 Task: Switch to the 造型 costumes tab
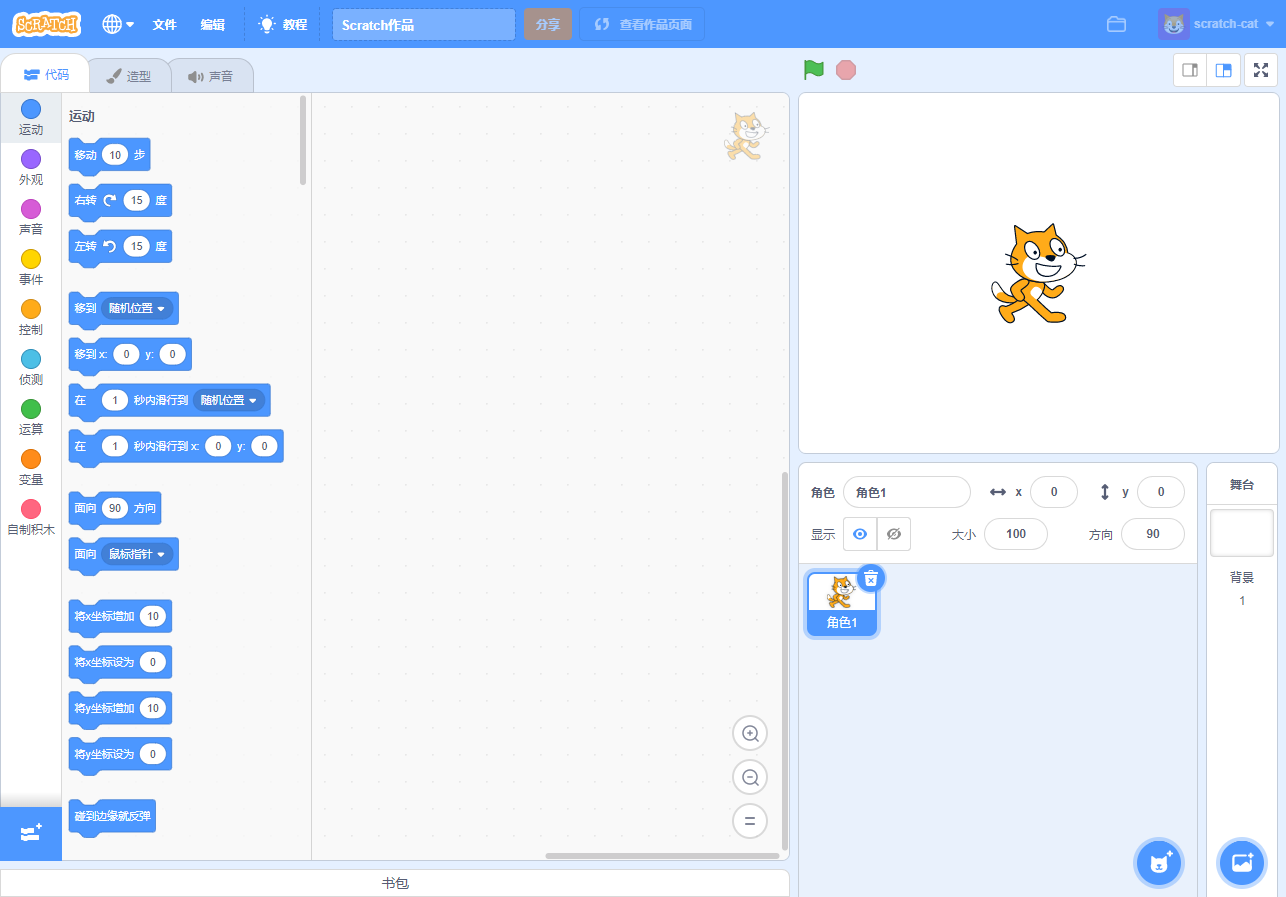tap(129, 76)
